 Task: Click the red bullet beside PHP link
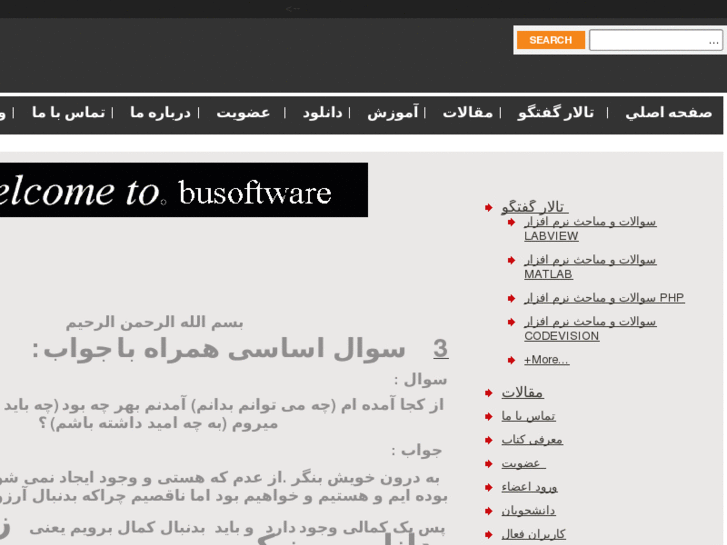pyautogui.click(x=511, y=298)
